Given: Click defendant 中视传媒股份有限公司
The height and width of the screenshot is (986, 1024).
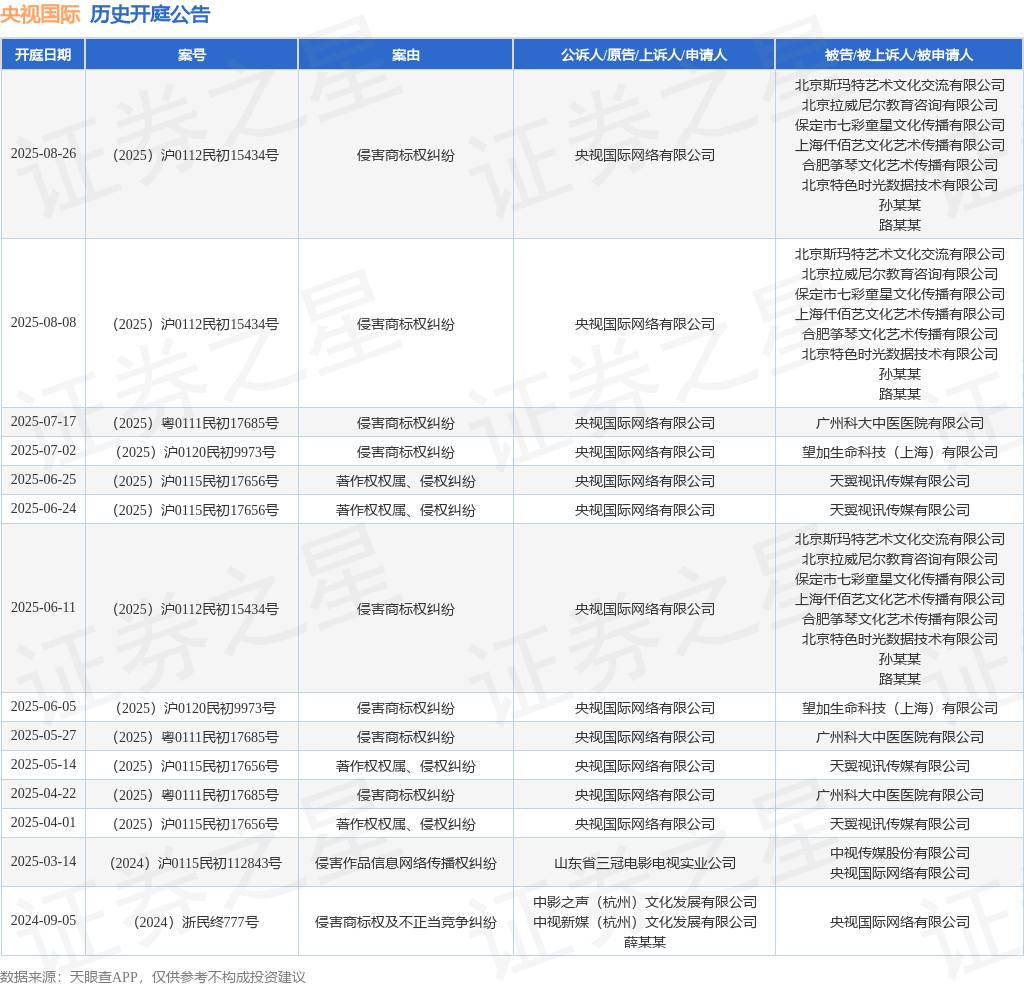Looking at the screenshot, I should click(x=899, y=853).
